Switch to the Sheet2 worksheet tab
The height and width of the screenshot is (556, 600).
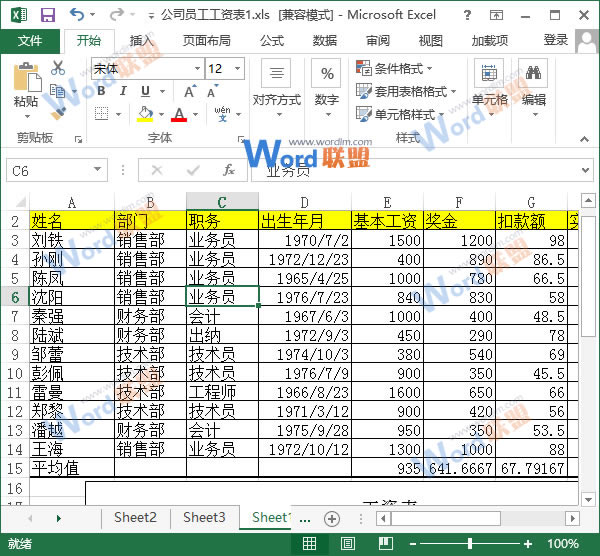(x=135, y=517)
